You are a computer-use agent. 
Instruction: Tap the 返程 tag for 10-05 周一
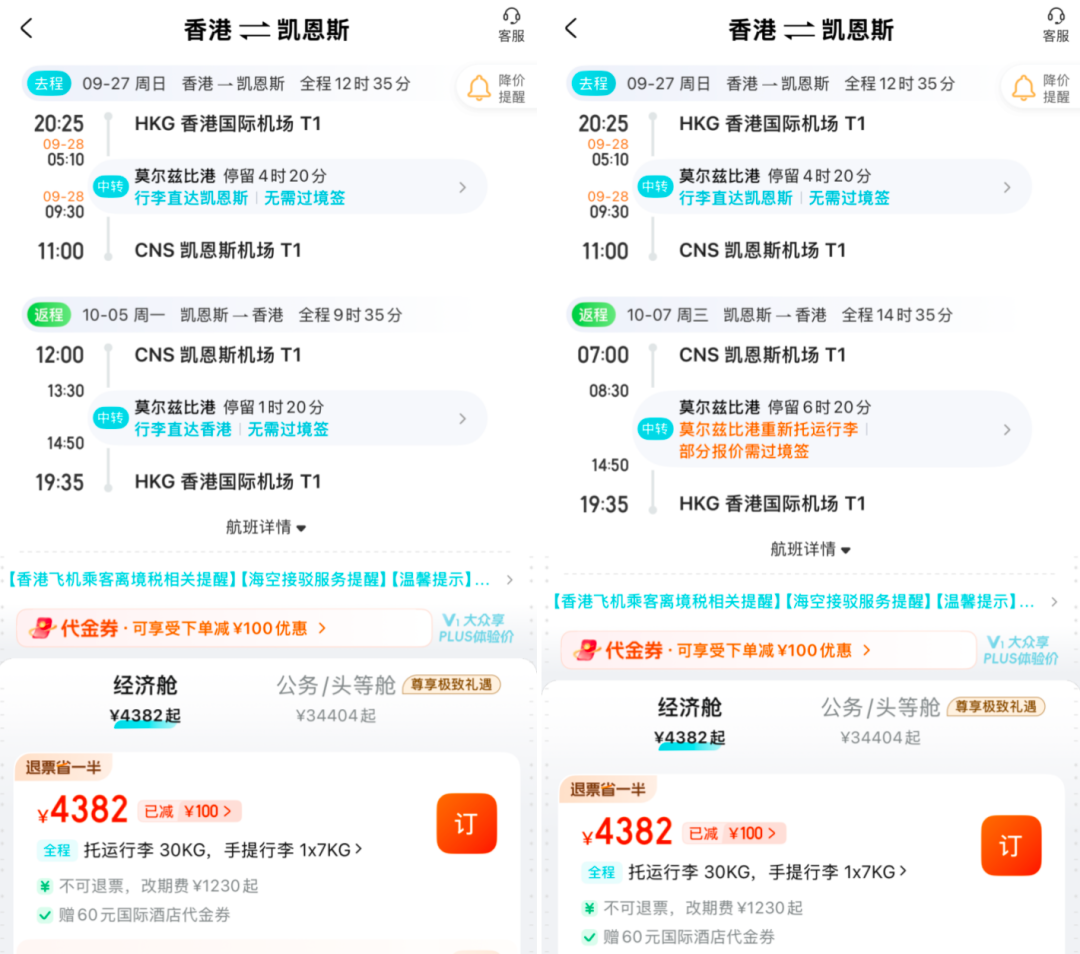(49, 315)
